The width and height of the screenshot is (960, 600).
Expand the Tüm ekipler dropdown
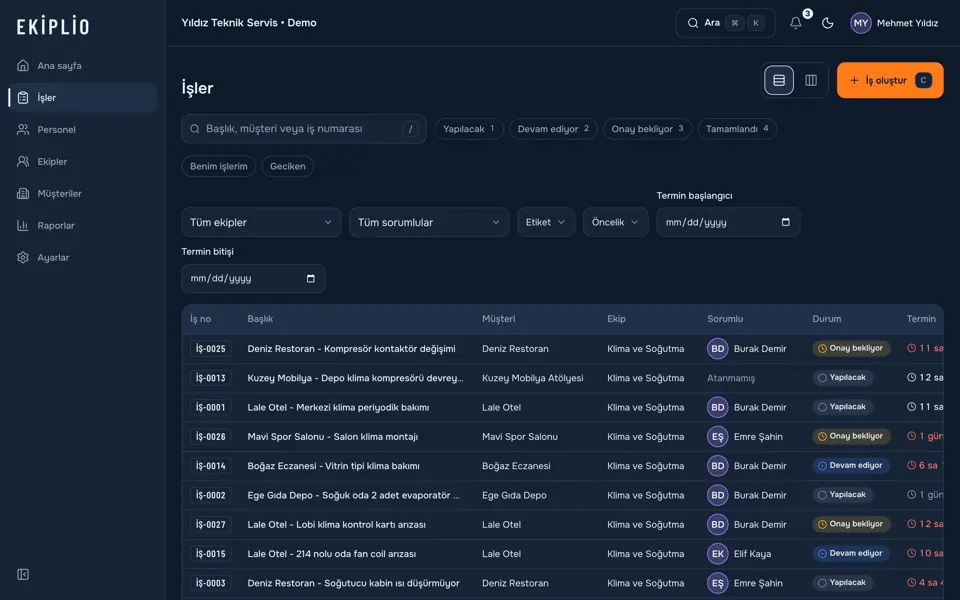[x=261, y=222]
